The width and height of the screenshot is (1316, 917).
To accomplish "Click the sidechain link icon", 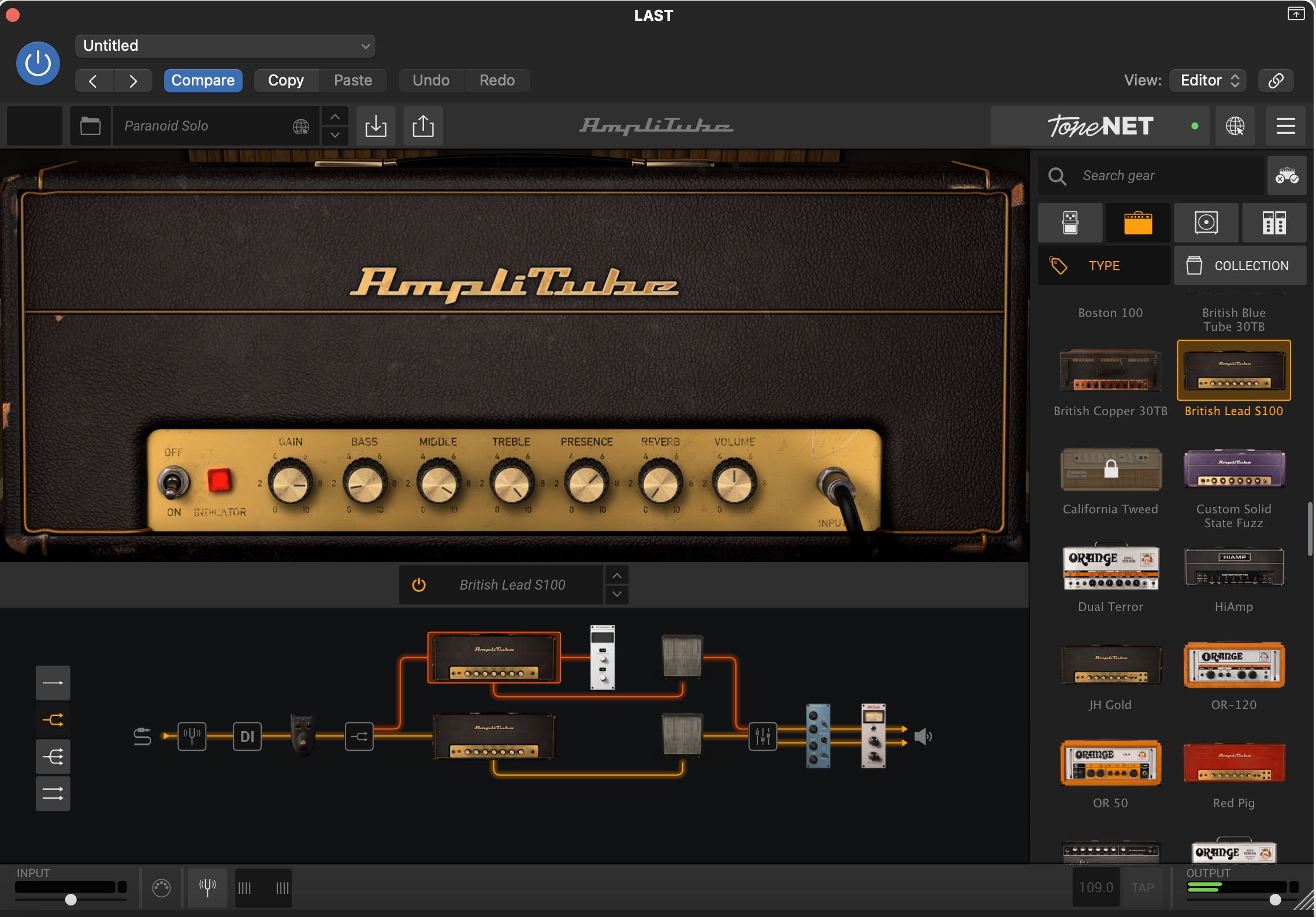I will click(x=1276, y=80).
